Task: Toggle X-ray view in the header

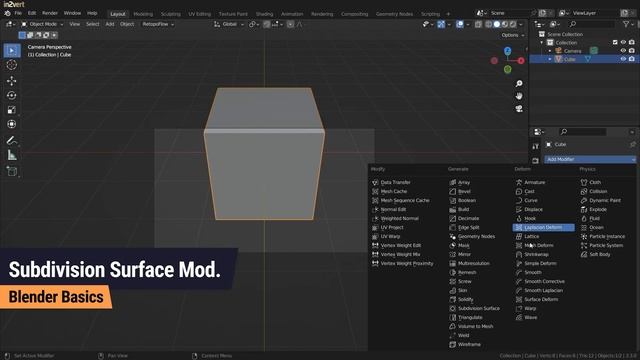Action: click(478, 24)
